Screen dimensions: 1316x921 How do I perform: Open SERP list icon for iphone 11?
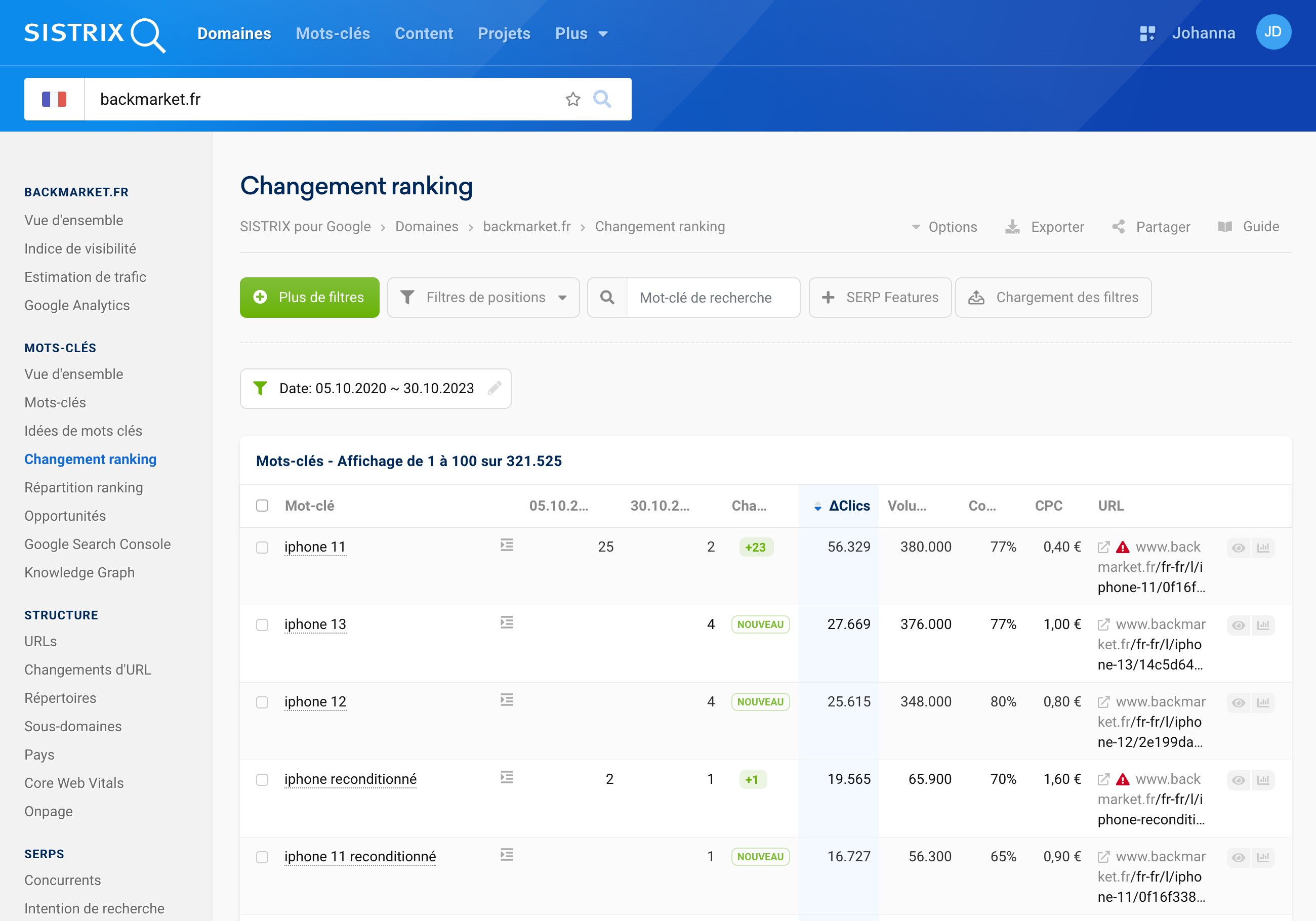click(507, 545)
